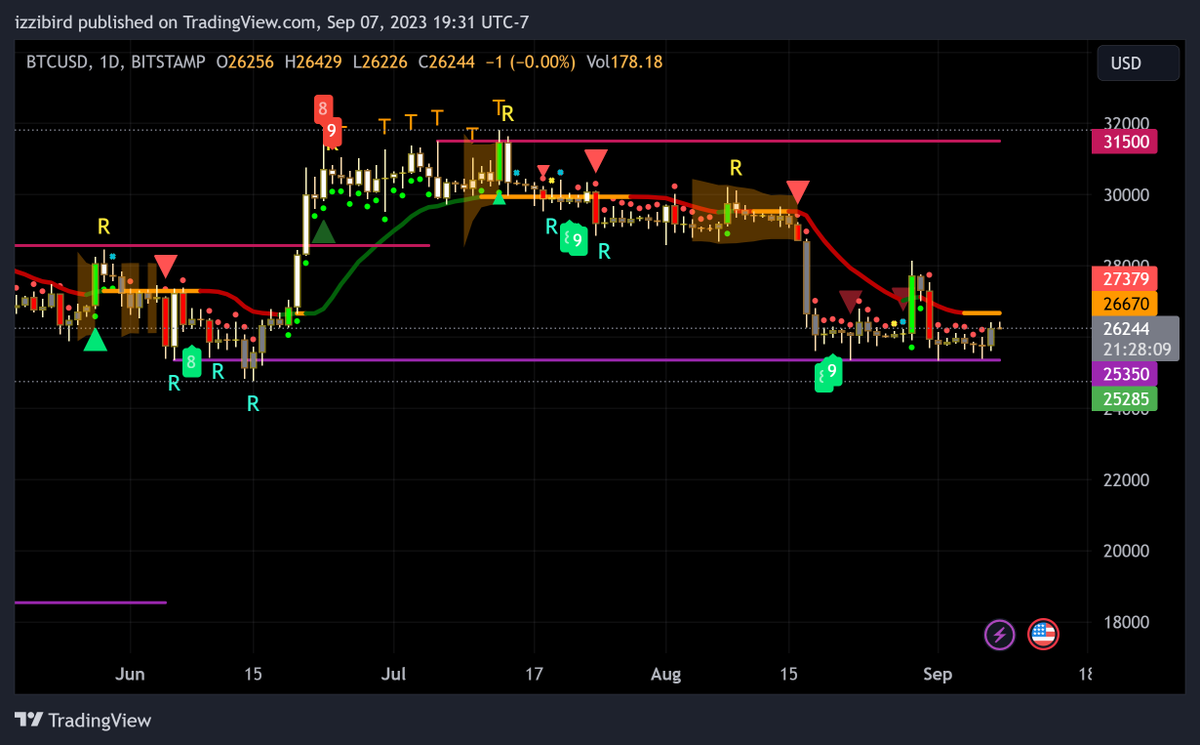Click the green '9' badge under the mid-July candles

pos(575,238)
